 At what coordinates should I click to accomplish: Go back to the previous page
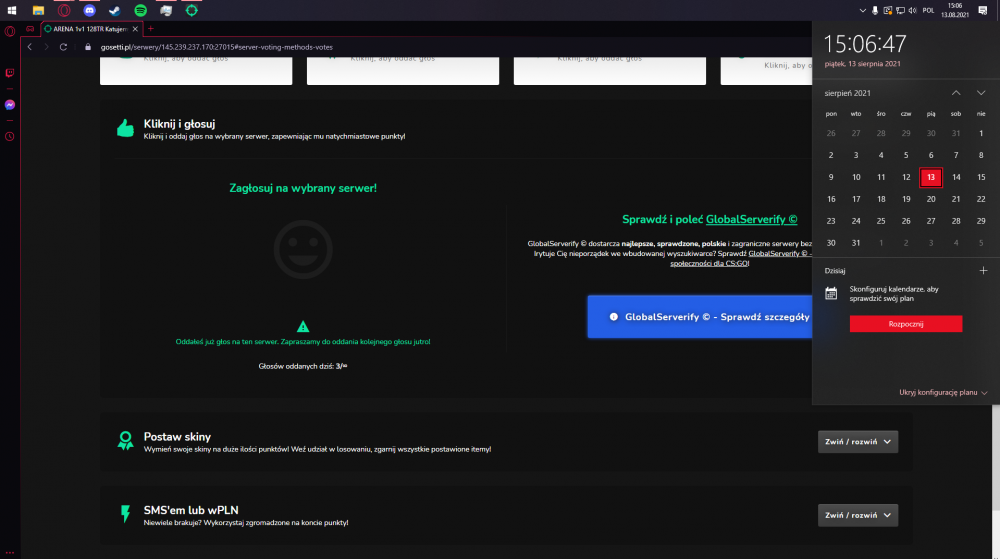pos(29,47)
